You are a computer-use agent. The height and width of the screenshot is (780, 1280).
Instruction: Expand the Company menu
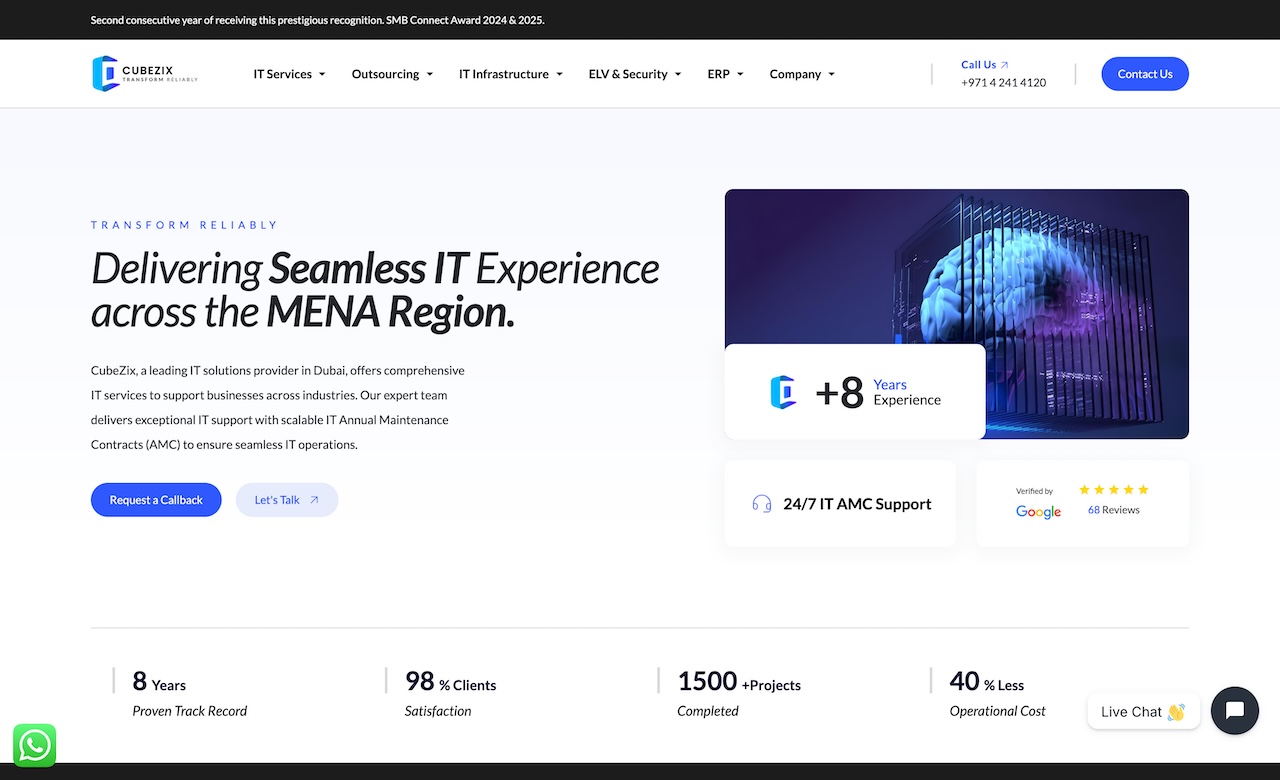tap(801, 74)
